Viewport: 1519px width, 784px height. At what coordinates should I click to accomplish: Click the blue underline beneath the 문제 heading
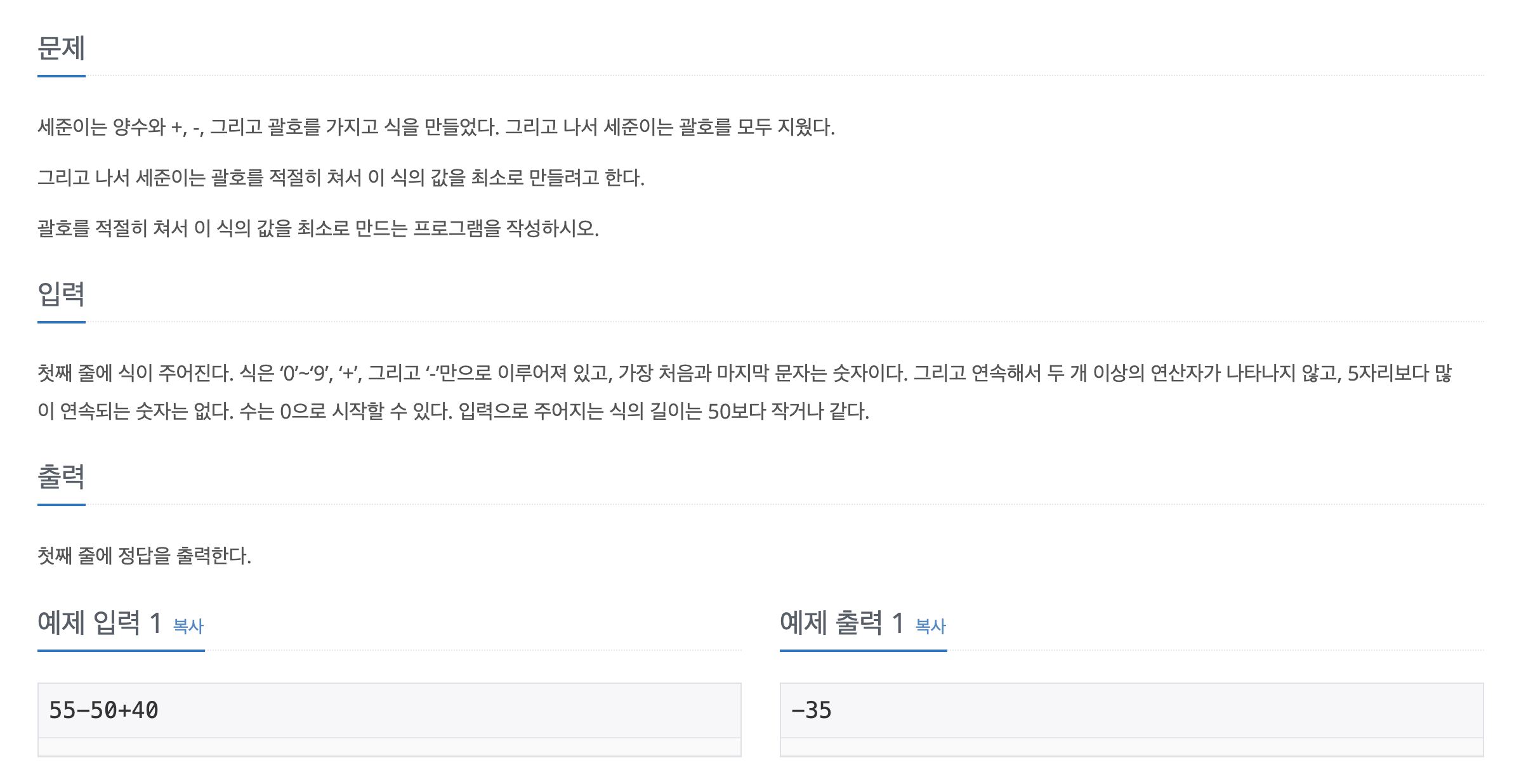(62, 76)
